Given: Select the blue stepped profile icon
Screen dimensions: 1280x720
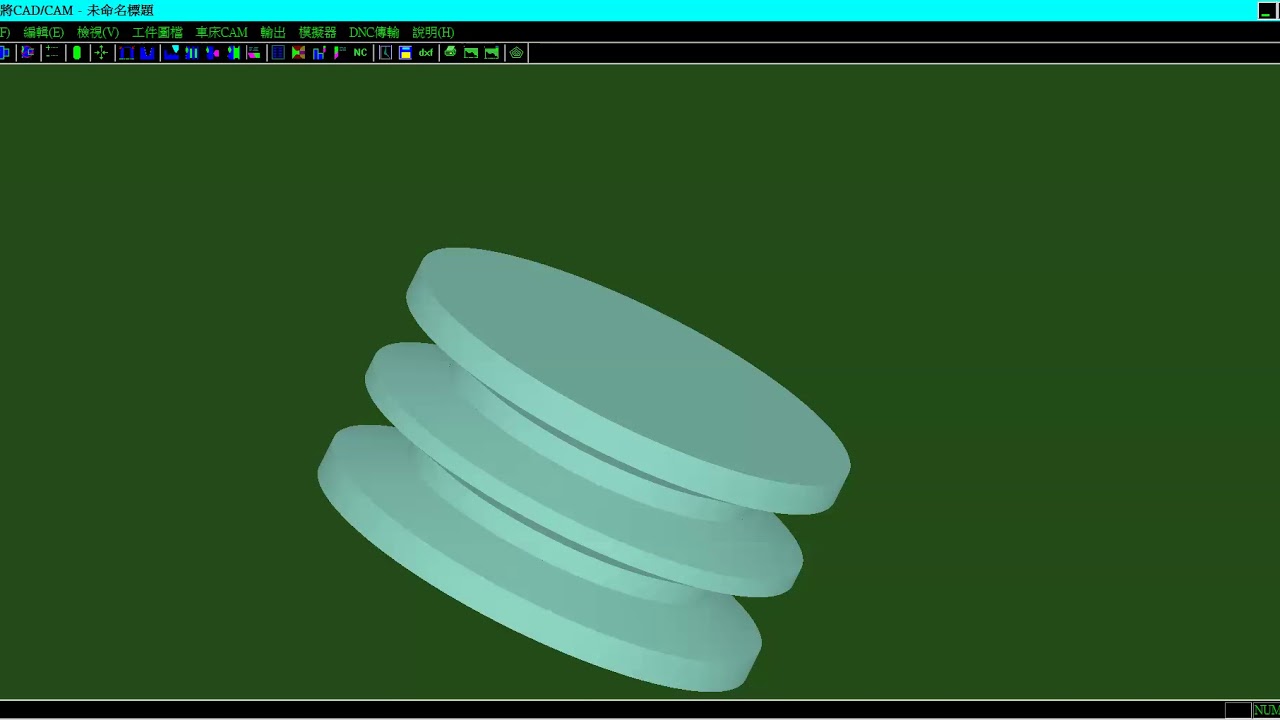Looking at the screenshot, I should pyautogui.click(x=319, y=53).
